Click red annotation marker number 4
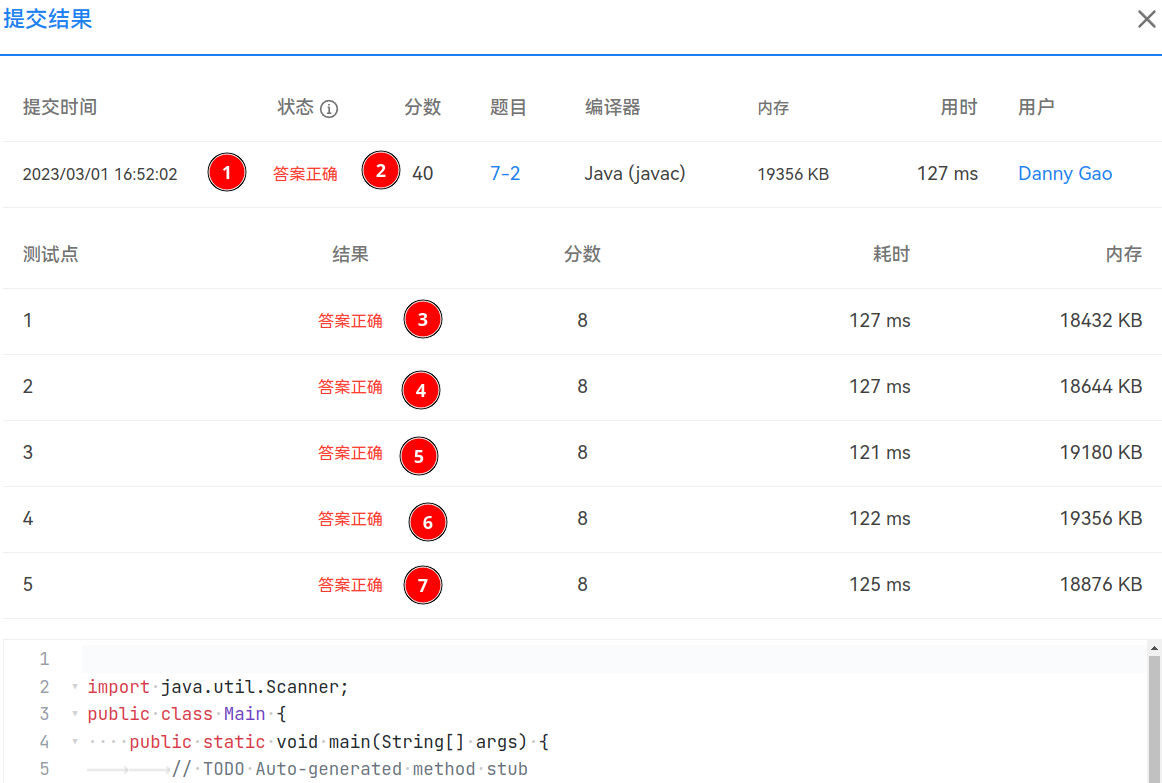This screenshot has width=1162, height=783. pos(420,390)
